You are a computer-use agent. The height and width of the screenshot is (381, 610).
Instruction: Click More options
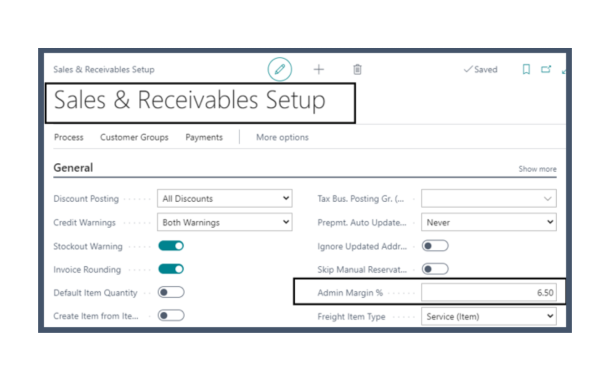[282, 137]
